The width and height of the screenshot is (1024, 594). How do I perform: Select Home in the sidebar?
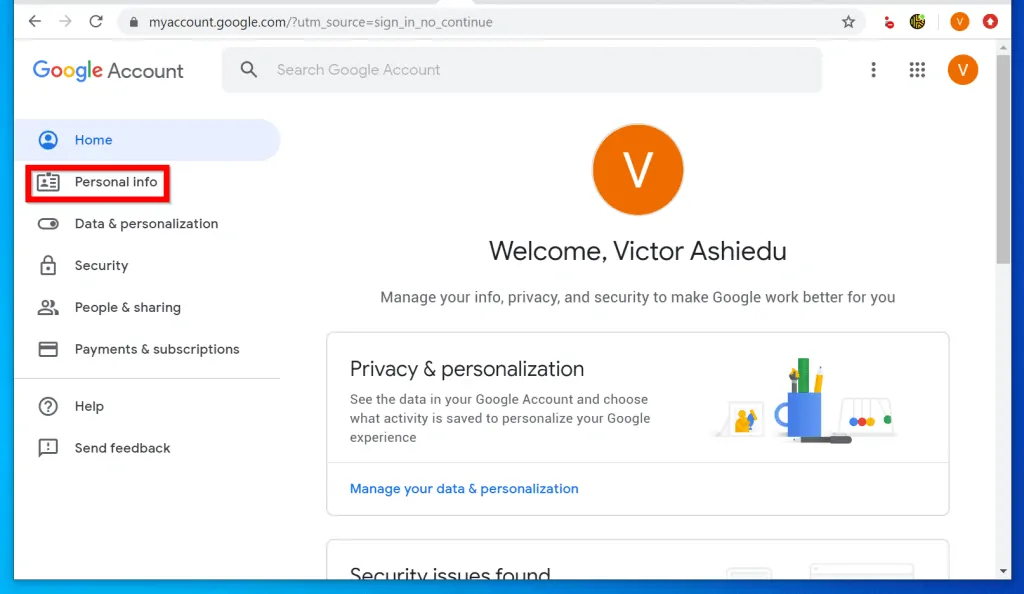(148, 140)
